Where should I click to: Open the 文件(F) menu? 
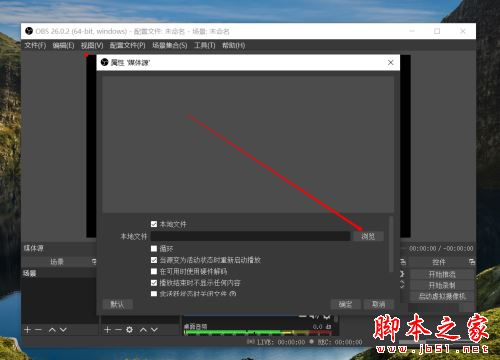(35, 45)
